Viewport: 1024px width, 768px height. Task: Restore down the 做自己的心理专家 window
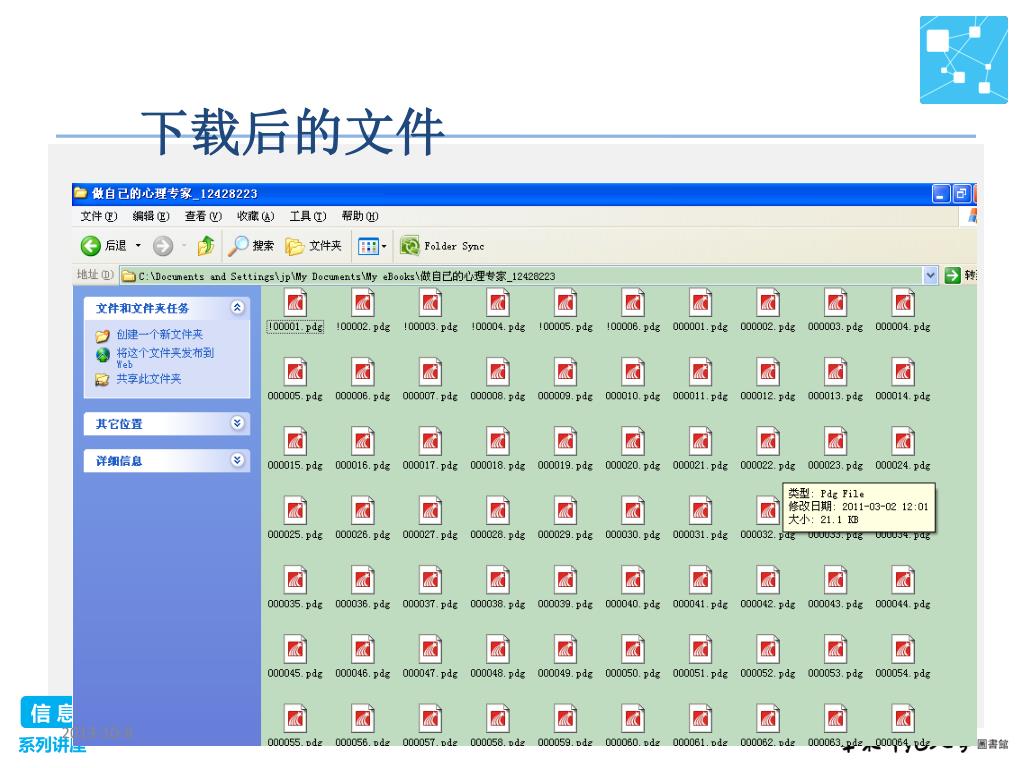click(961, 194)
